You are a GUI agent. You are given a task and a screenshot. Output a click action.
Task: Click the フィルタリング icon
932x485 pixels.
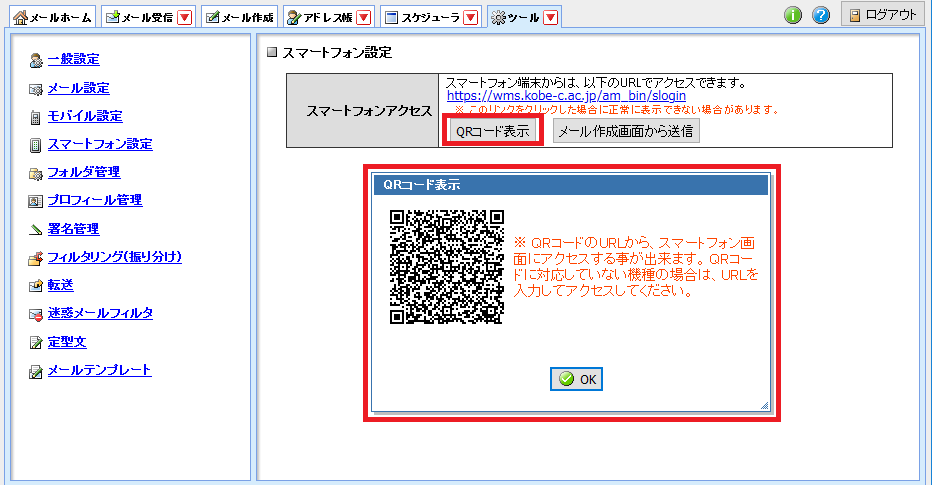tap(36, 259)
